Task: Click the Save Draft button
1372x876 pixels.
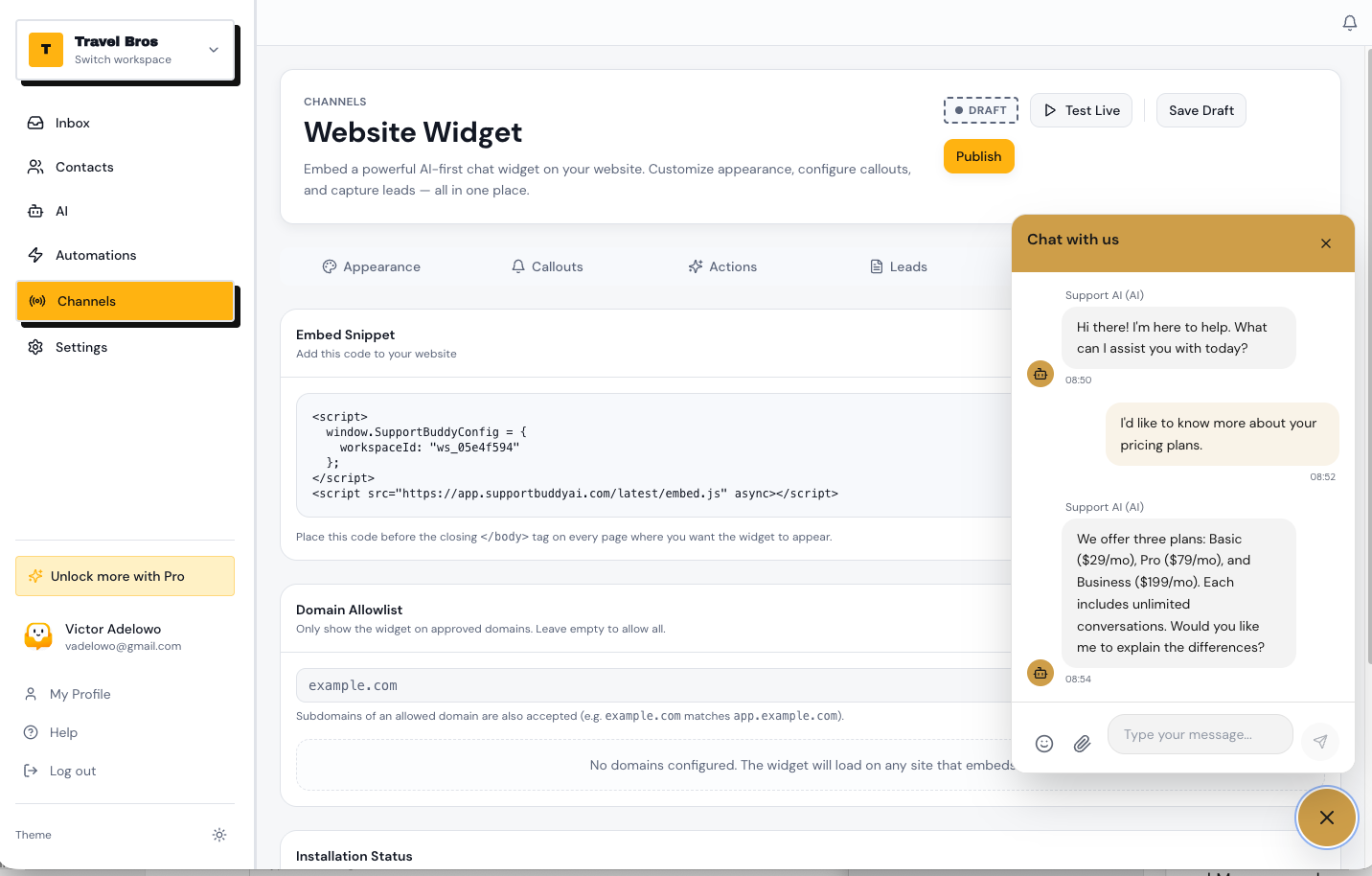Action: [x=1201, y=110]
